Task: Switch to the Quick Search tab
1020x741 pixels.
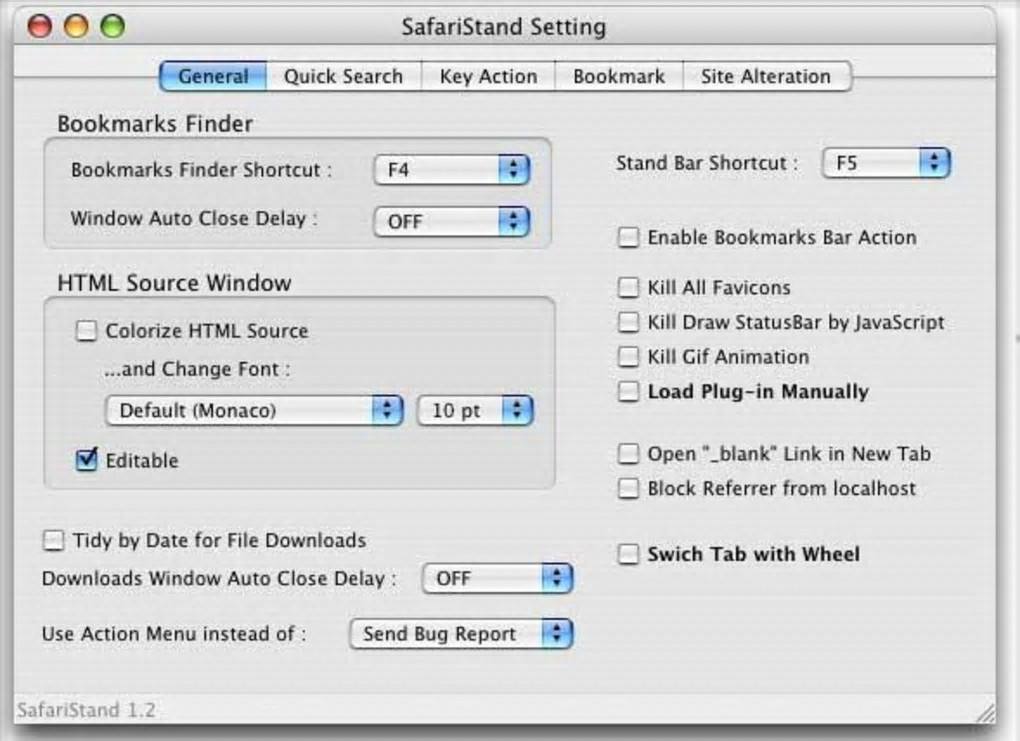Action: tap(343, 77)
